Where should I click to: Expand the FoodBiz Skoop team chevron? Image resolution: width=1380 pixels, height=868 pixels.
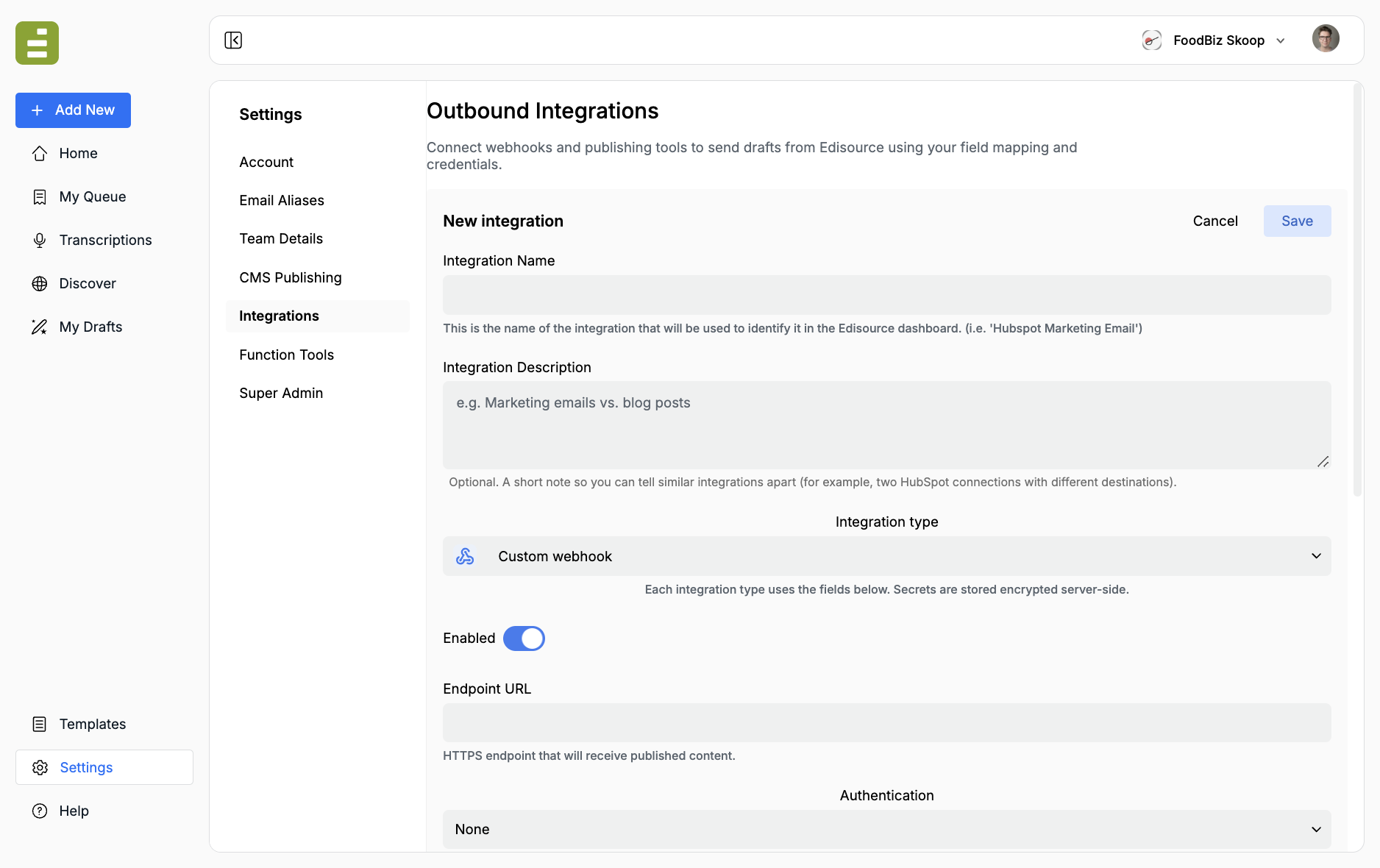pos(1281,40)
